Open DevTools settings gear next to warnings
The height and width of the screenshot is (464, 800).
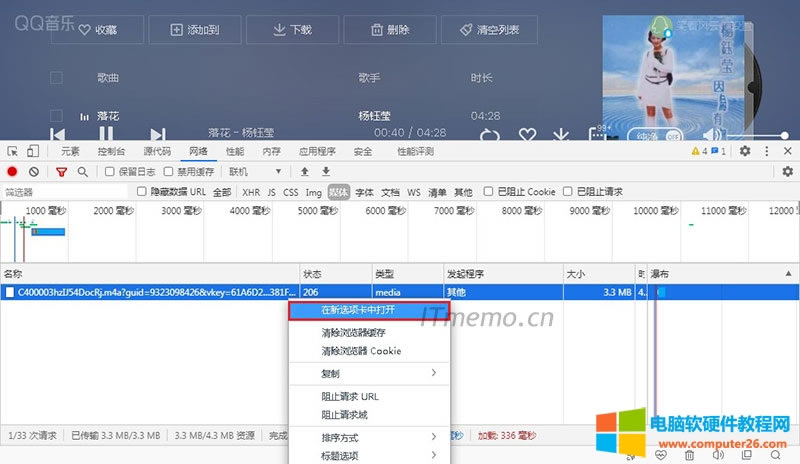click(744, 151)
